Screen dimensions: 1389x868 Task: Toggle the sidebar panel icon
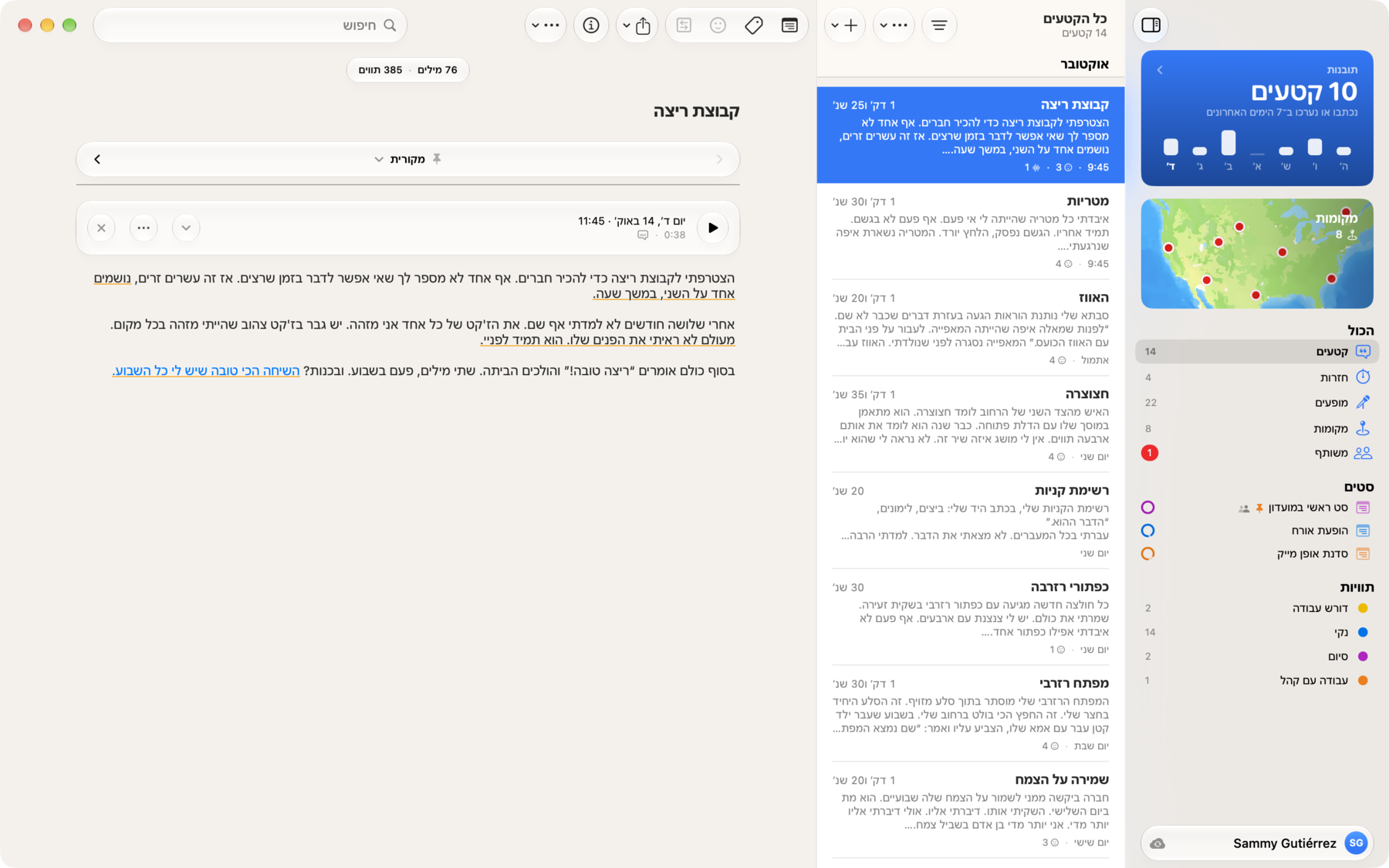tap(1151, 25)
